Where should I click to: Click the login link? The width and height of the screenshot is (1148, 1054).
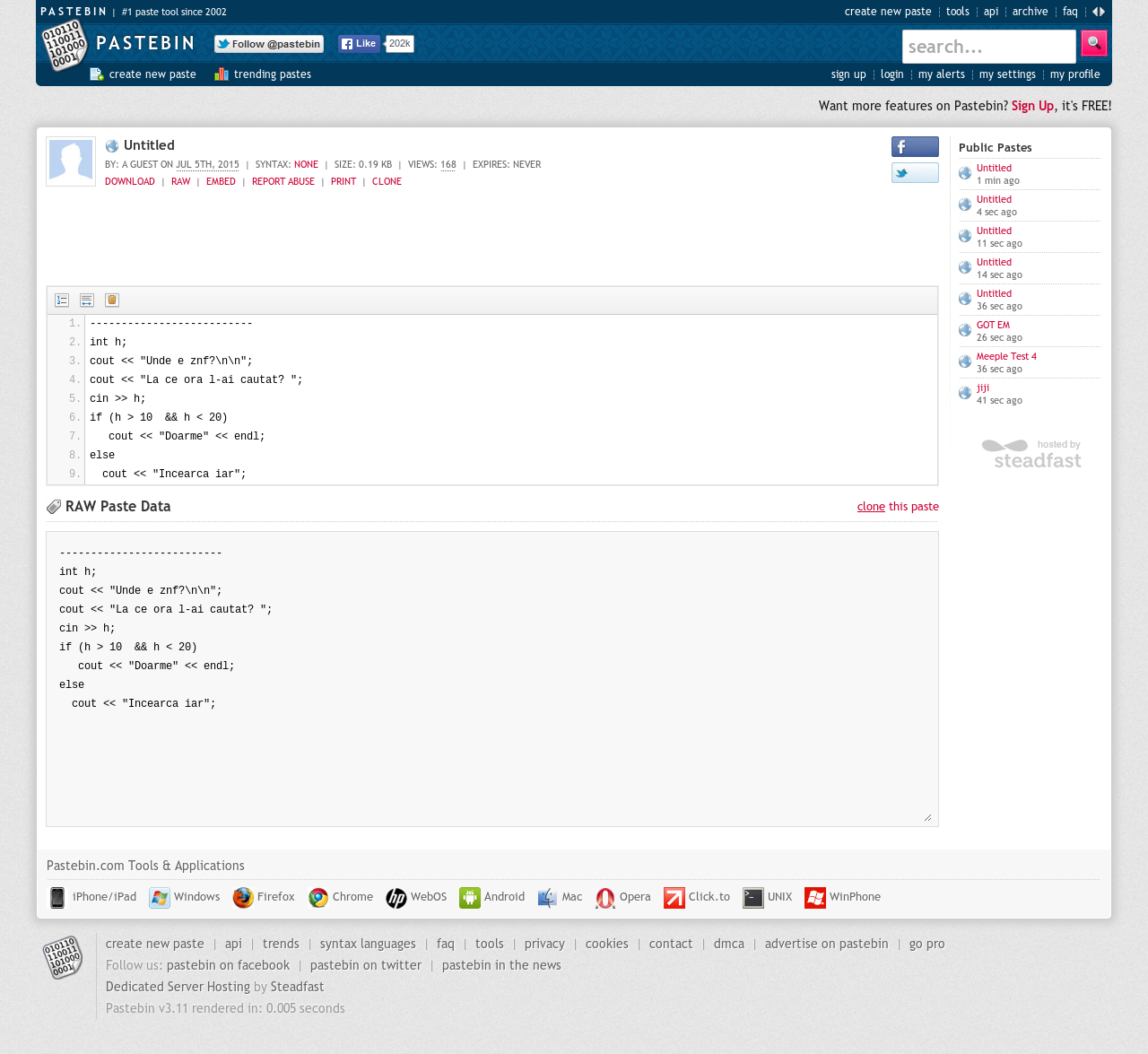pos(892,74)
